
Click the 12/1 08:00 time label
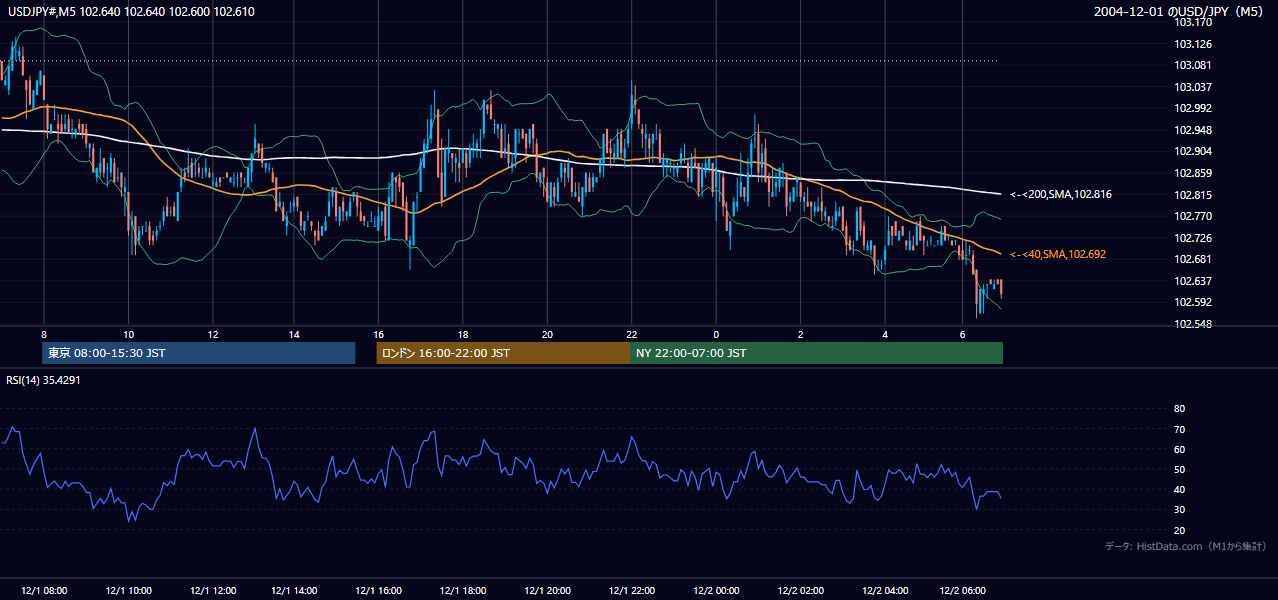click(x=44, y=591)
